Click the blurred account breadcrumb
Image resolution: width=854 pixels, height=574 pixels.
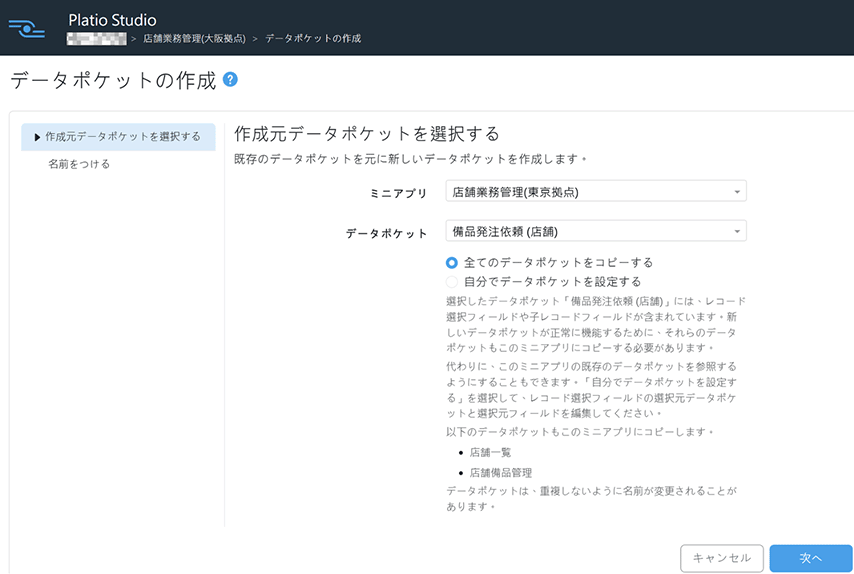pos(96,39)
